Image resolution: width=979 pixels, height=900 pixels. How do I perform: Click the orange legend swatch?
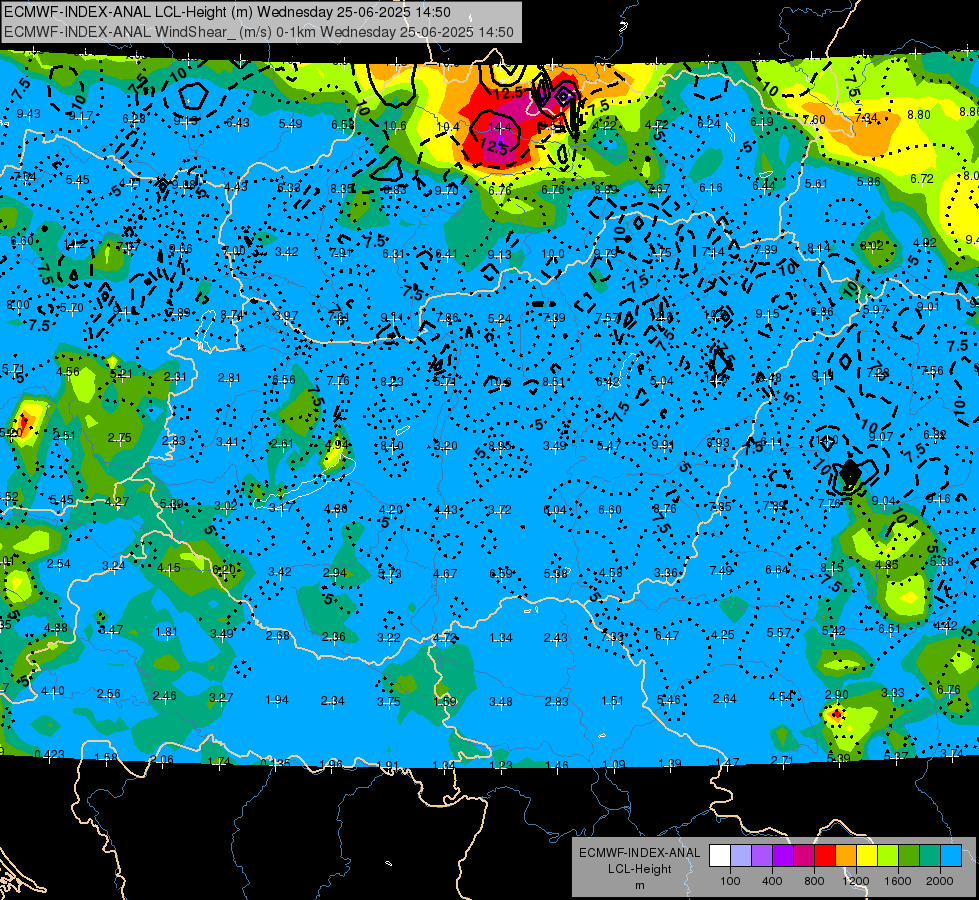[846, 856]
